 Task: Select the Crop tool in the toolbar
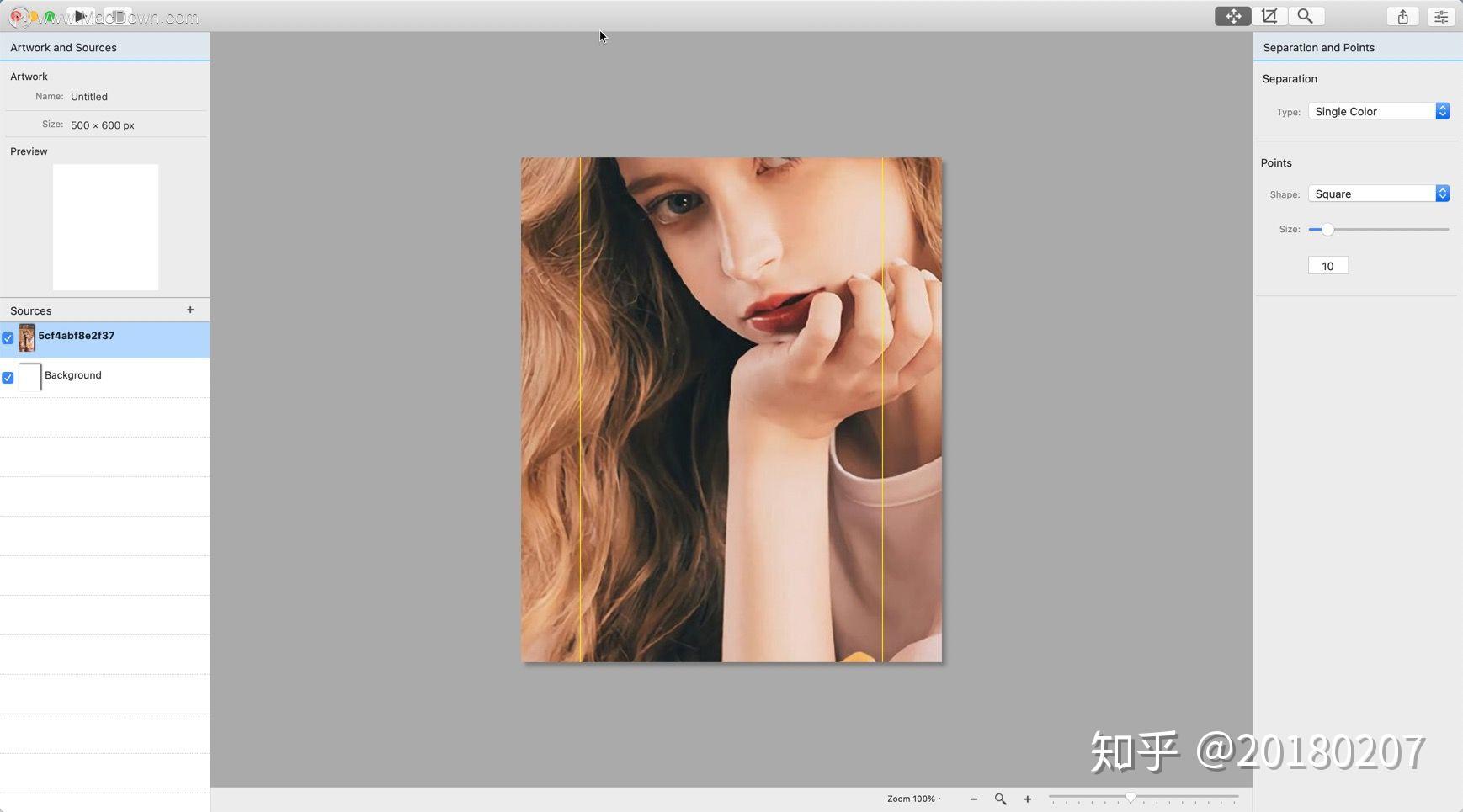[x=1269, y=16]
